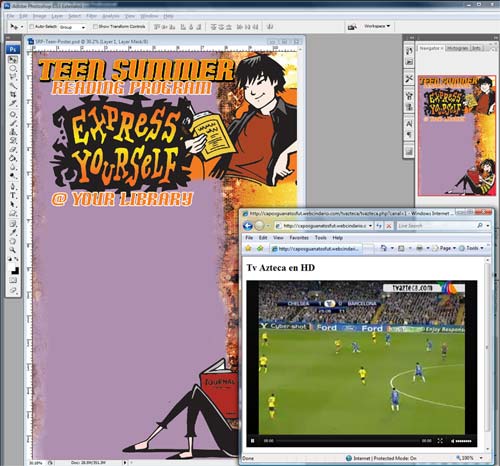Select the Horizontal Type tool
The height and width of the screenshot is (466, 500).
click(13, 195)
